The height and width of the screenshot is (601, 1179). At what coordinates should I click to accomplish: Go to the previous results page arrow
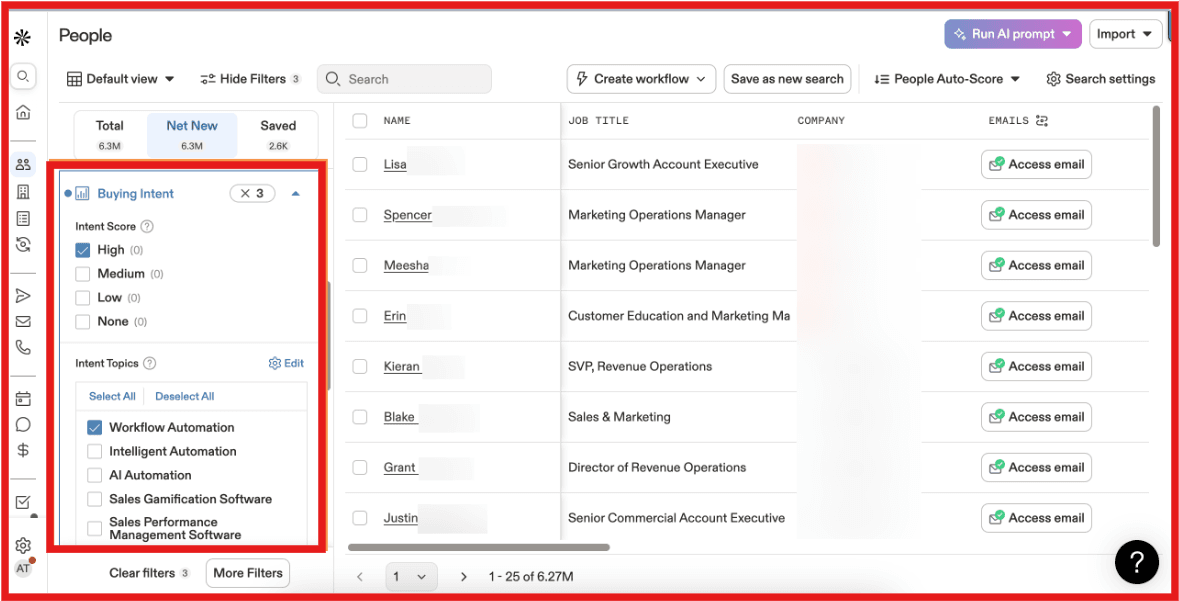tap(359, 577)
